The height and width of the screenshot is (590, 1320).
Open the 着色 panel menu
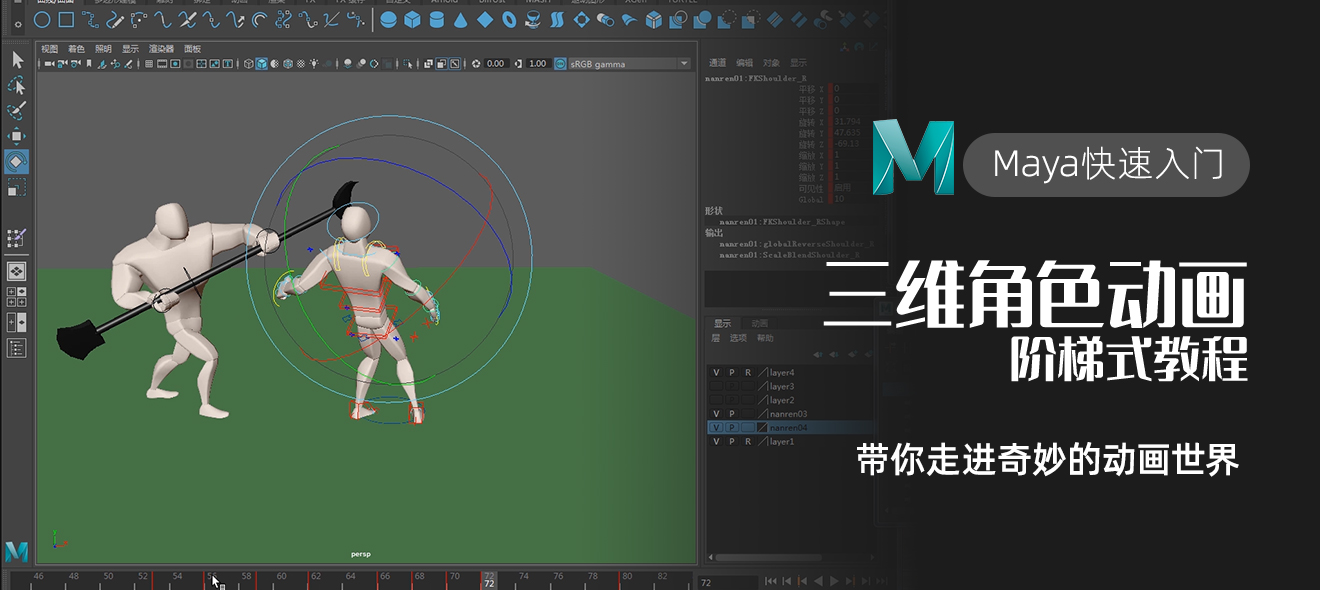pos(76,49)
